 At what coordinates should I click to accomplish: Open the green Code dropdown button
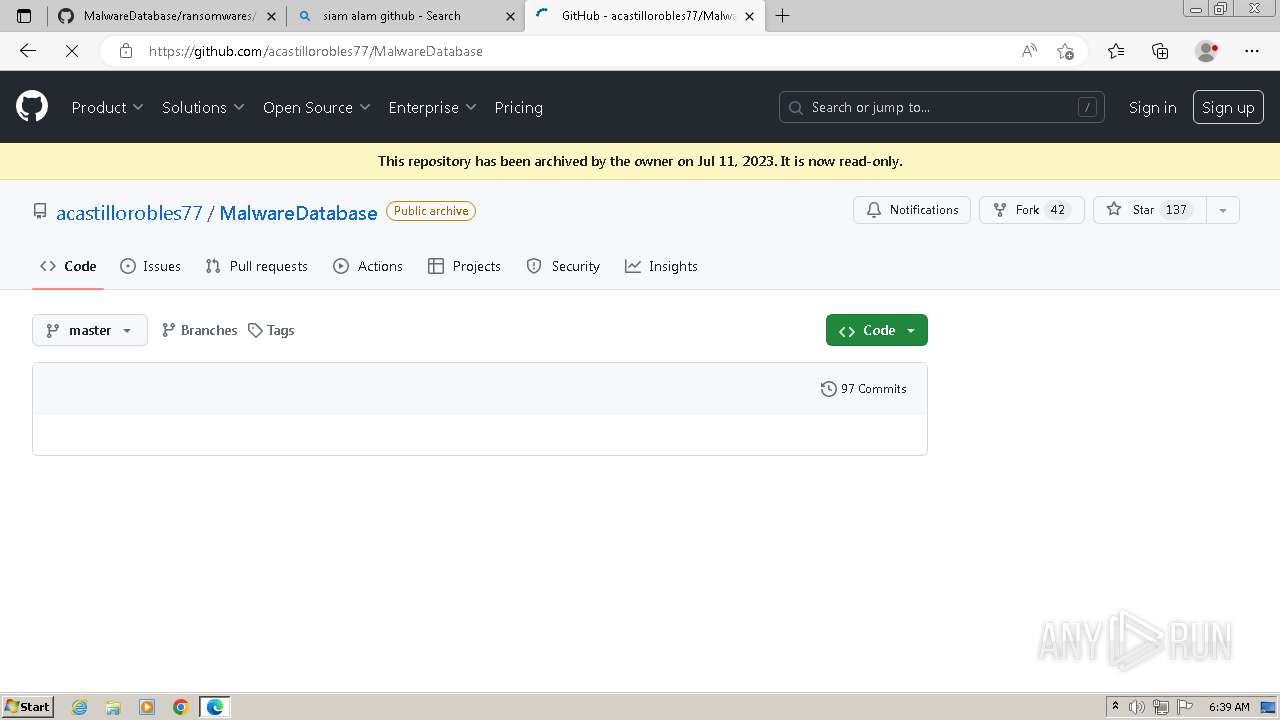pos(877,330)
